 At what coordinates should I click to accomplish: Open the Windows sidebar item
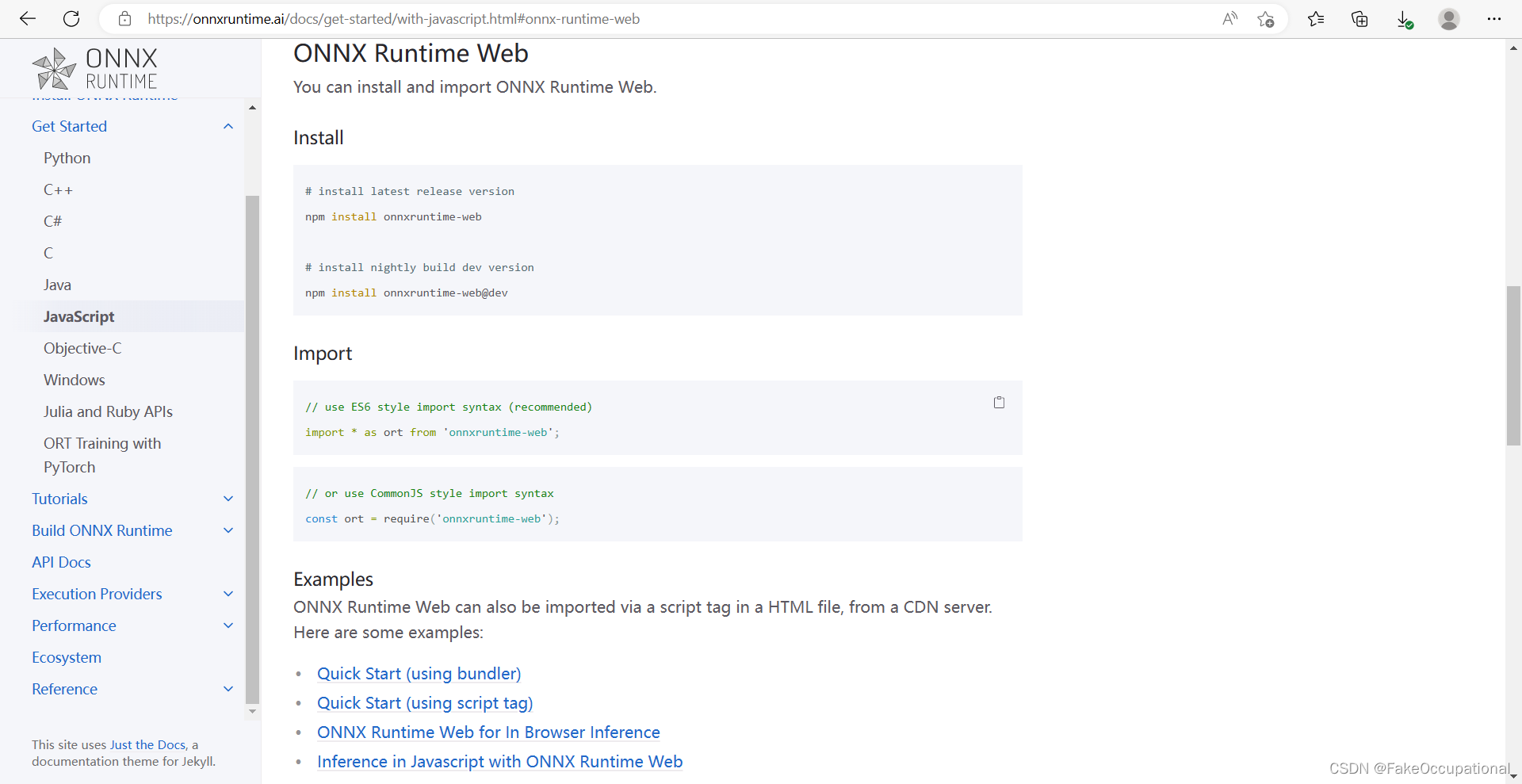[x=75, y=380]
